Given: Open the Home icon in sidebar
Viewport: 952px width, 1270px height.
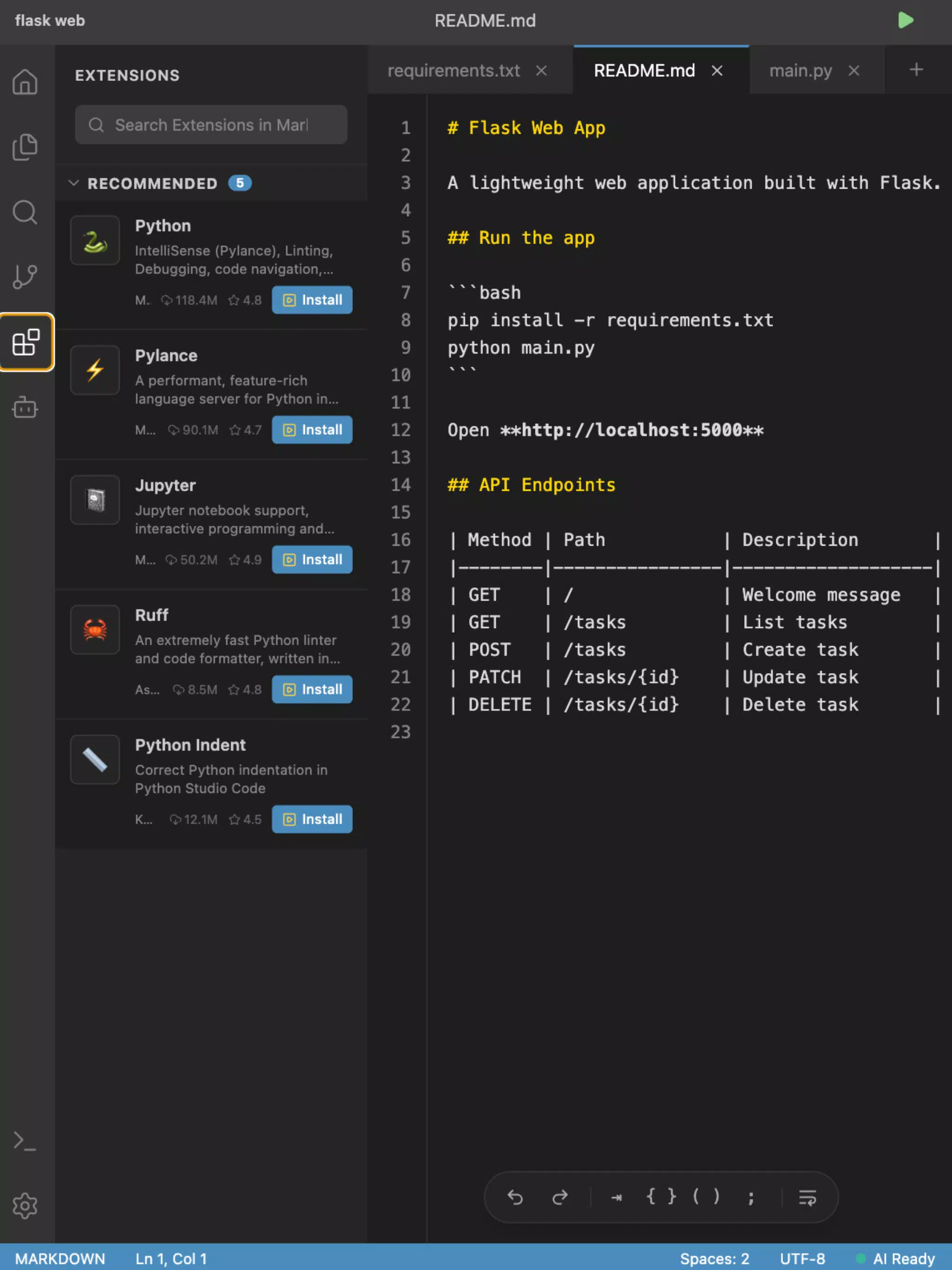Looking at the screenshot, I should (25, 81).
